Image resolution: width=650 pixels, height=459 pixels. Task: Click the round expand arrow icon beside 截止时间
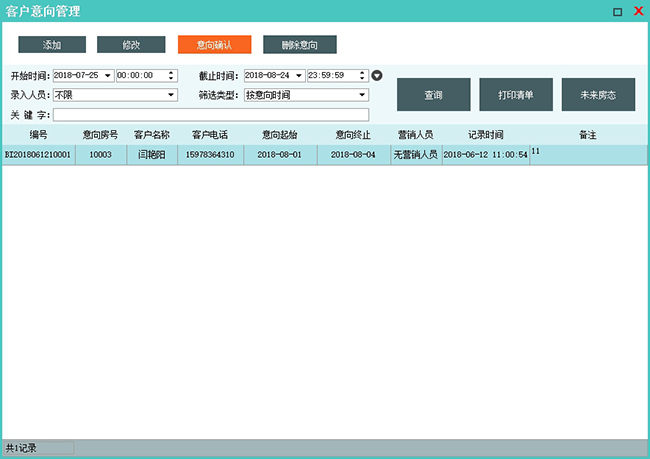tap(377, 75)
